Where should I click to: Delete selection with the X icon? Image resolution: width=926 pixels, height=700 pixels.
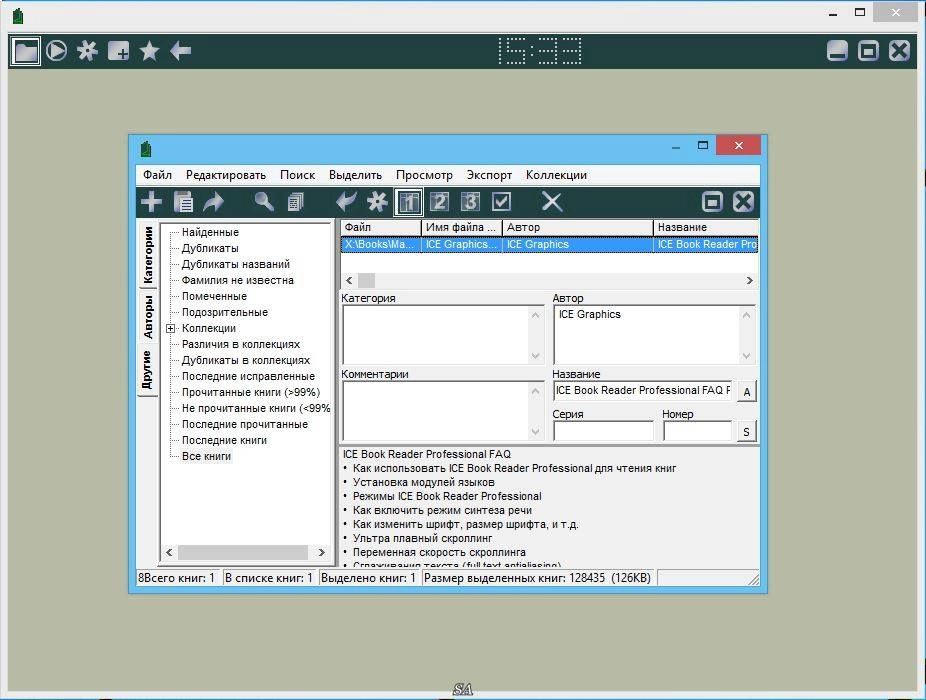coord(552,202)
